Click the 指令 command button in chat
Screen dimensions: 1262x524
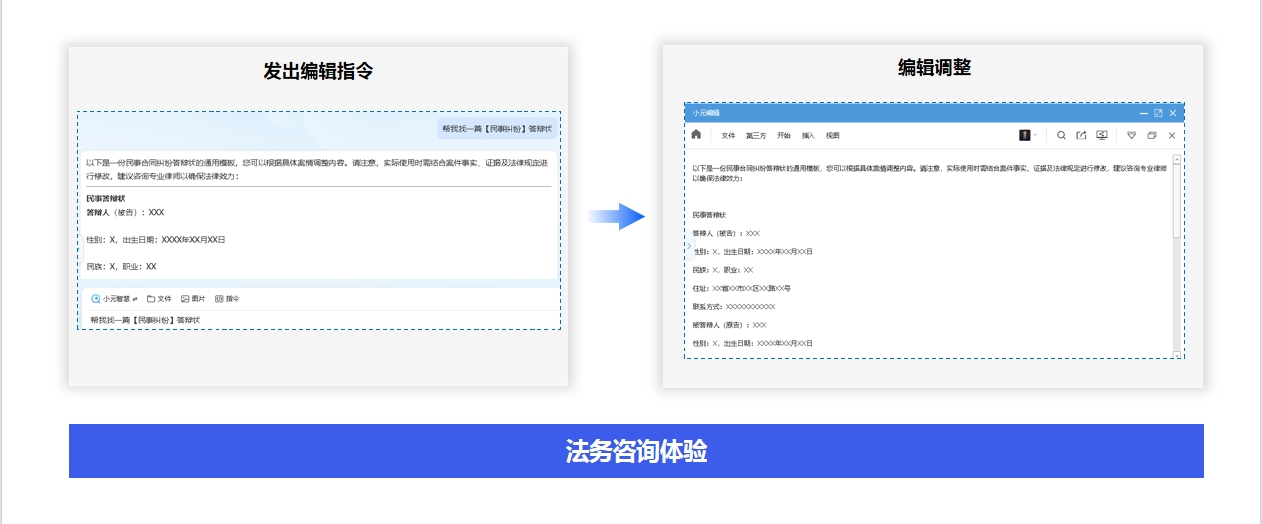228,298
